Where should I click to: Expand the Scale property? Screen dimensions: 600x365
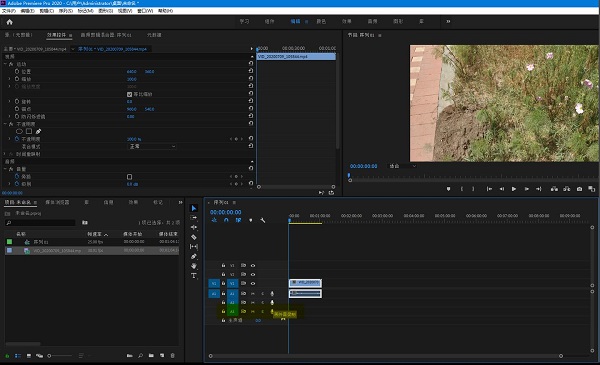(10, 79)
